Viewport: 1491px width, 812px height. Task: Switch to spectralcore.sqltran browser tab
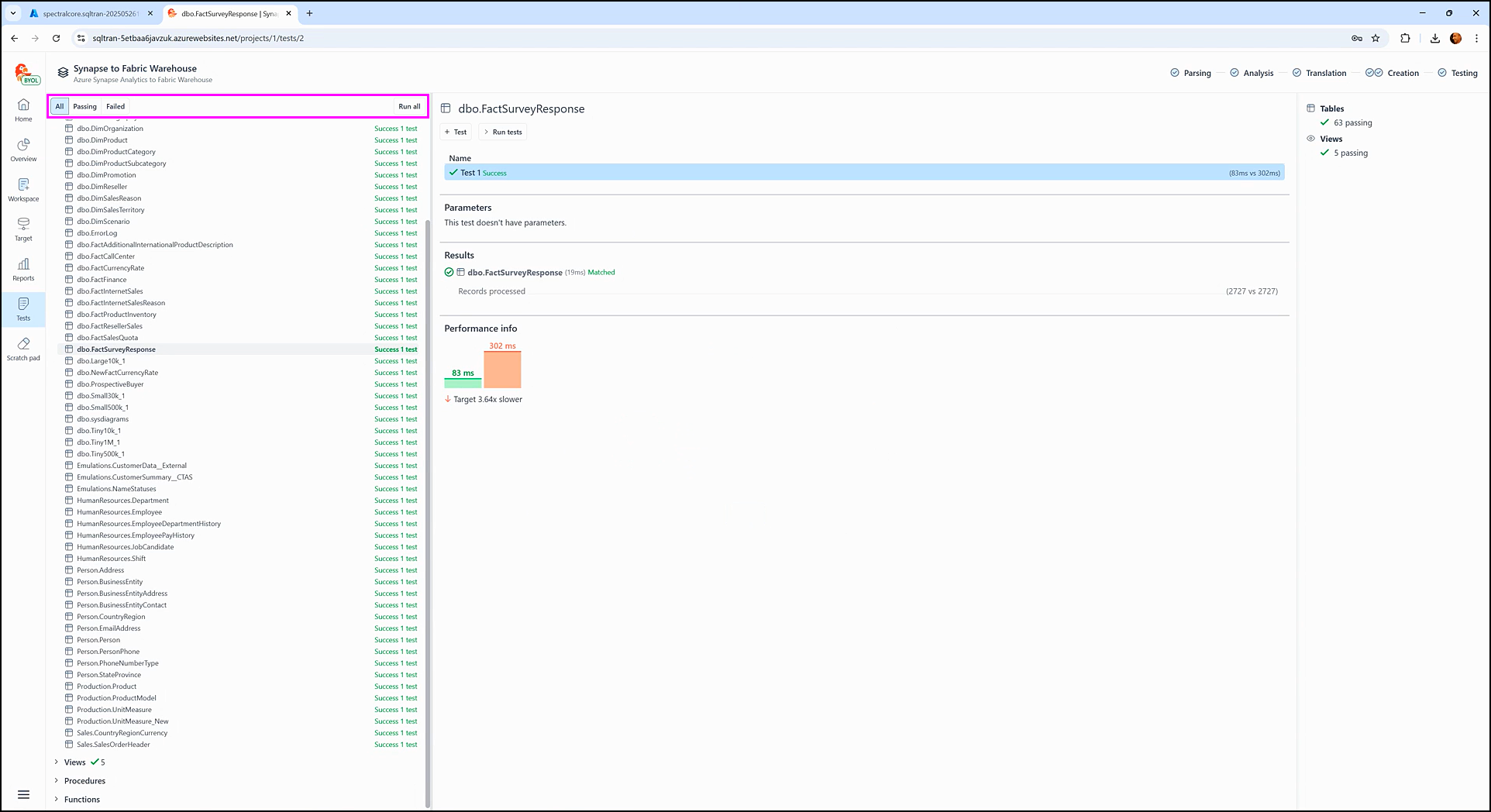point(89,13)
